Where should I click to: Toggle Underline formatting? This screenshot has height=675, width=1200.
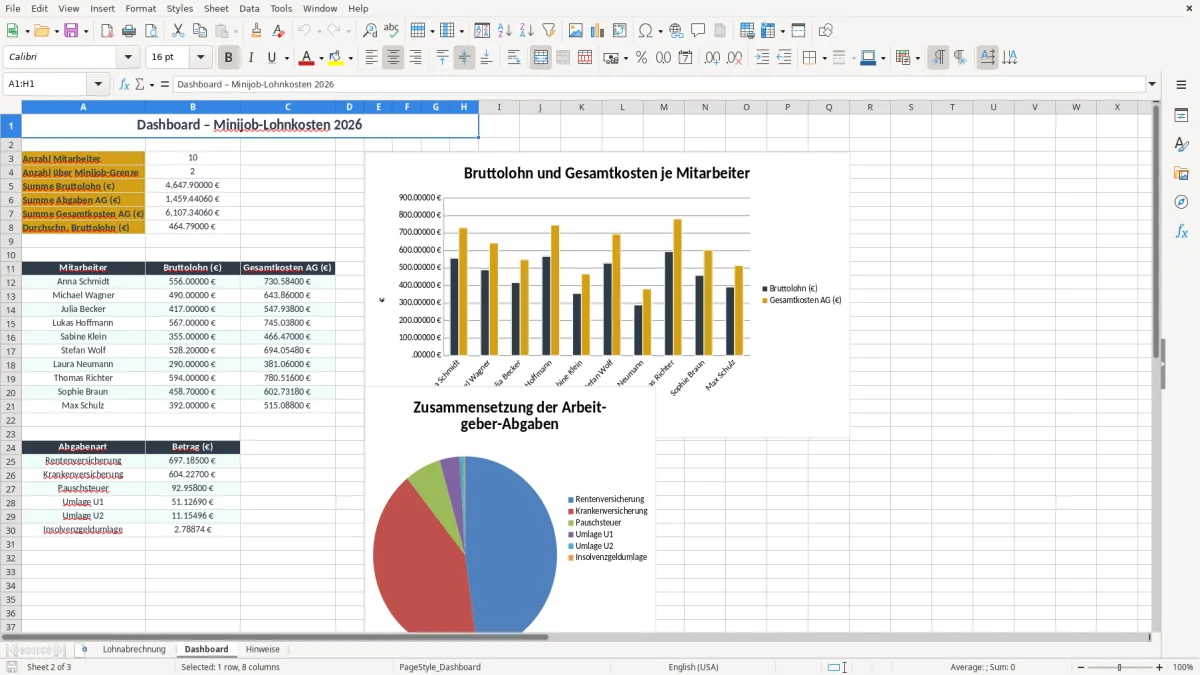(x=272, y=58)
